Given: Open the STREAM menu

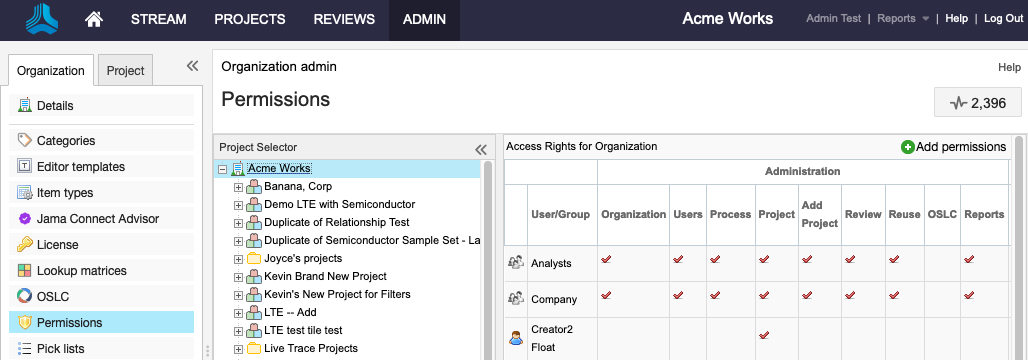Looking at the screenshot, I should pyautogui.click(x=159, y=19).
